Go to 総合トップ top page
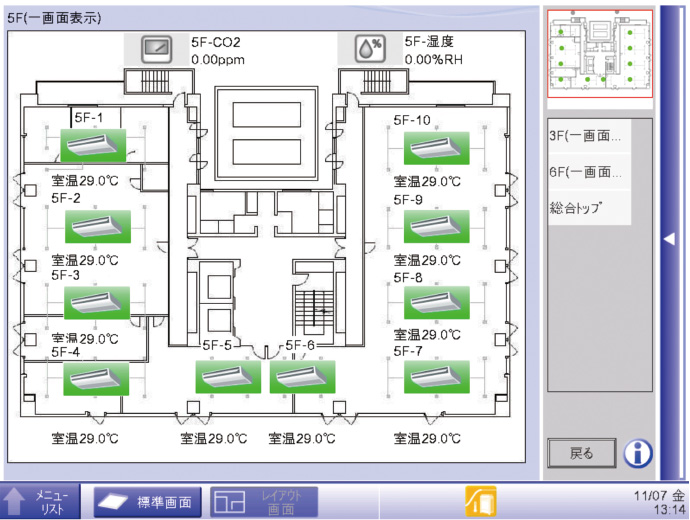Screen dimensions: 690x520 589,208
